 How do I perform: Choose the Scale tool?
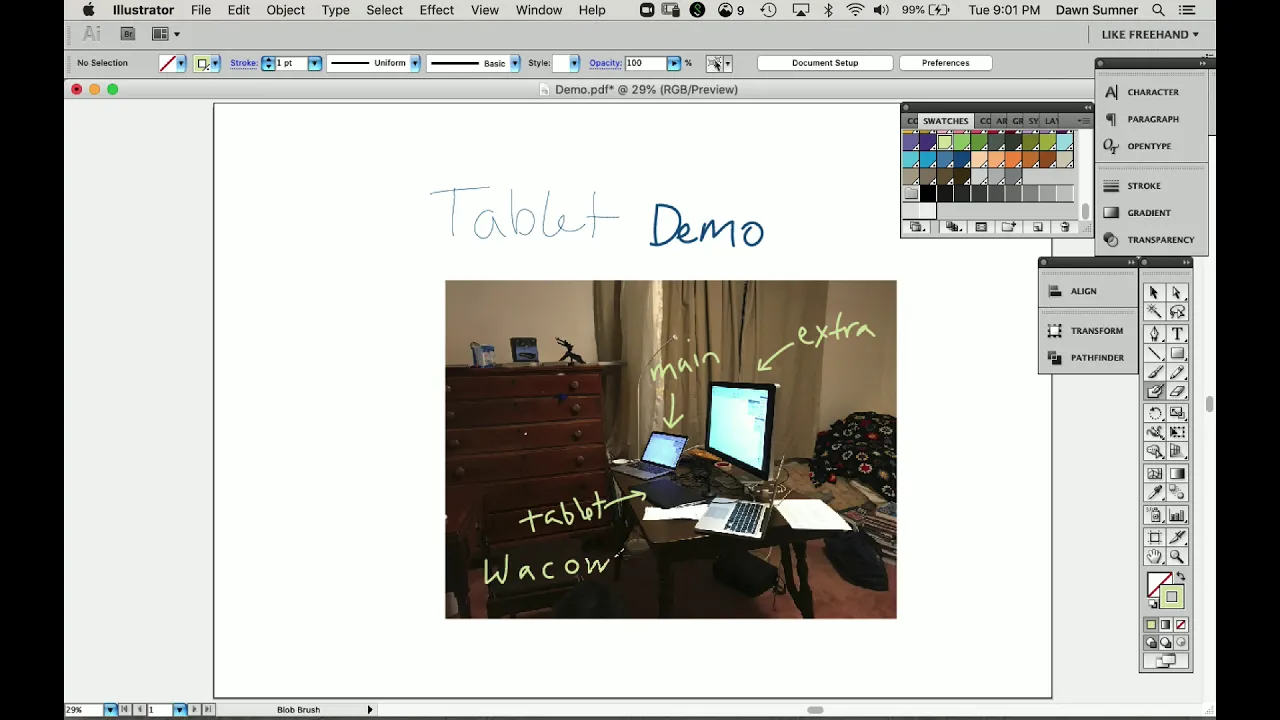click(x=1177, y=413)
